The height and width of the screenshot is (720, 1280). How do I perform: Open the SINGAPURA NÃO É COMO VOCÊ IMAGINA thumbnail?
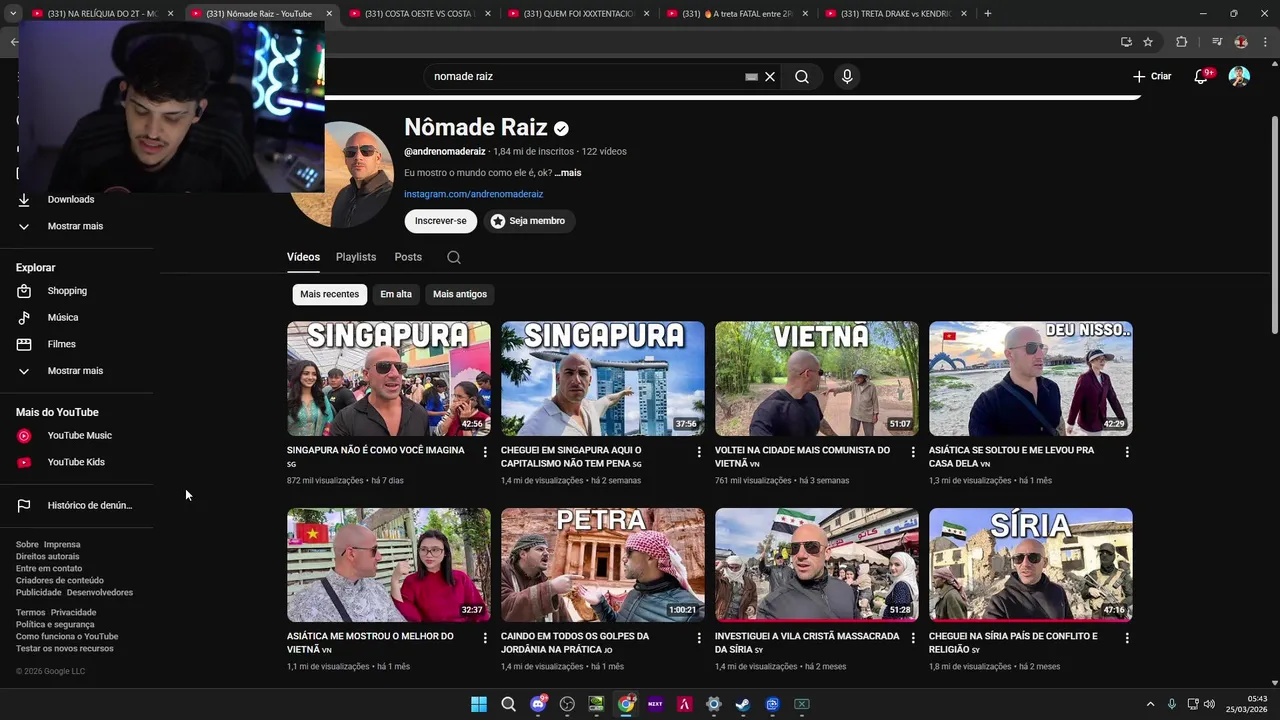(x=389, y=378)
